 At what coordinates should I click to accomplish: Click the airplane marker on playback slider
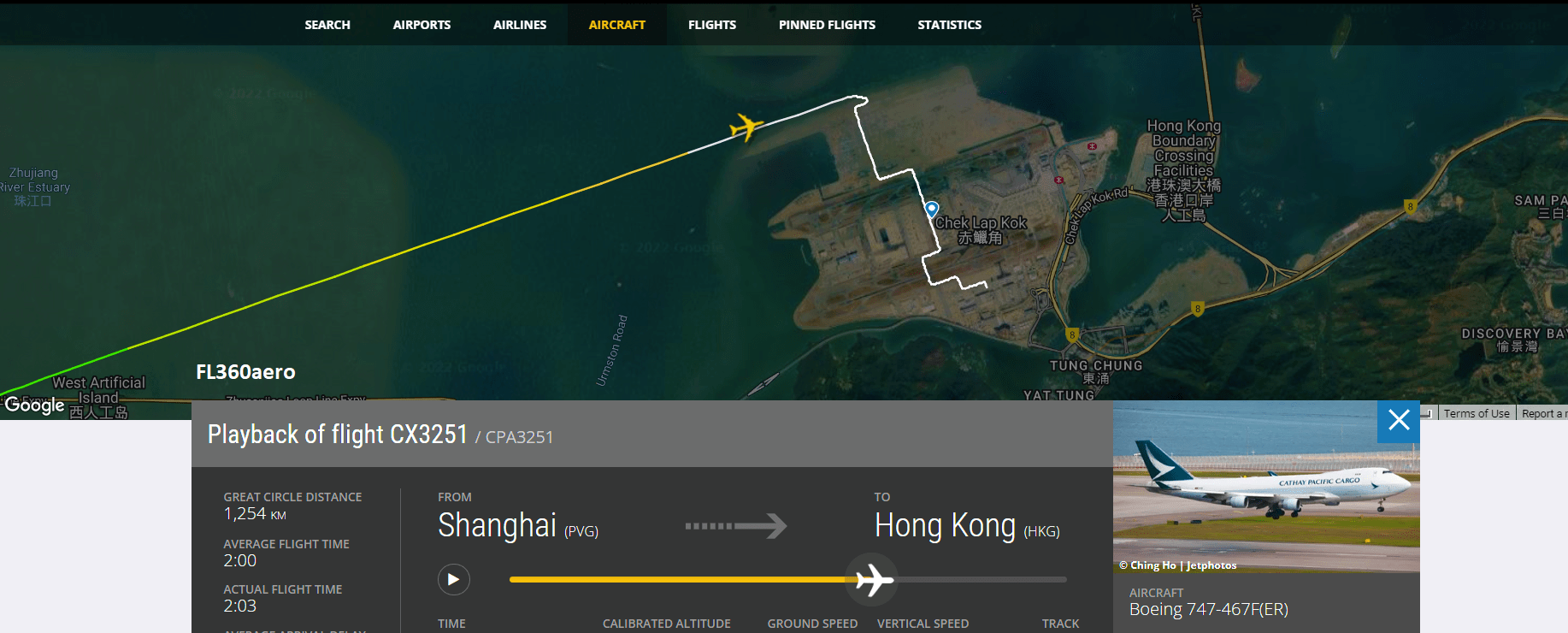(x=872, y=580)
